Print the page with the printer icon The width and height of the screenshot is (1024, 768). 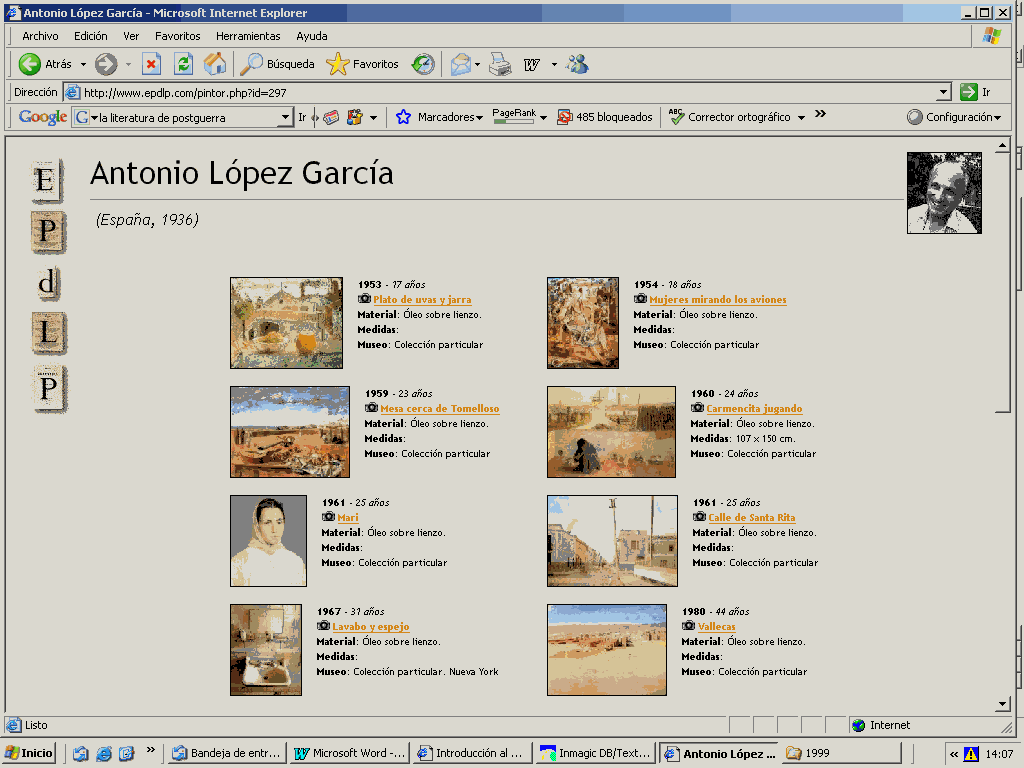[x=500, y=64]
